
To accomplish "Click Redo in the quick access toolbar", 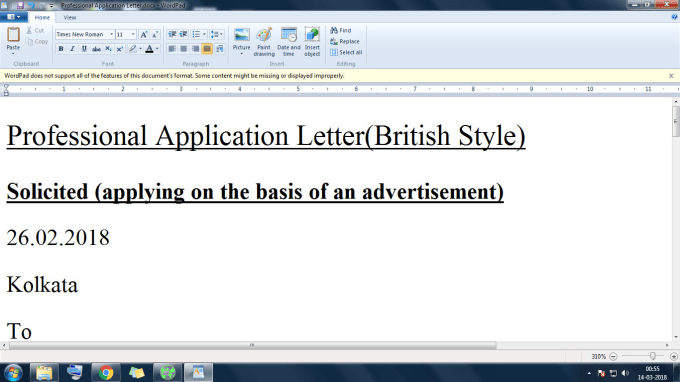I will coord(42,6).
